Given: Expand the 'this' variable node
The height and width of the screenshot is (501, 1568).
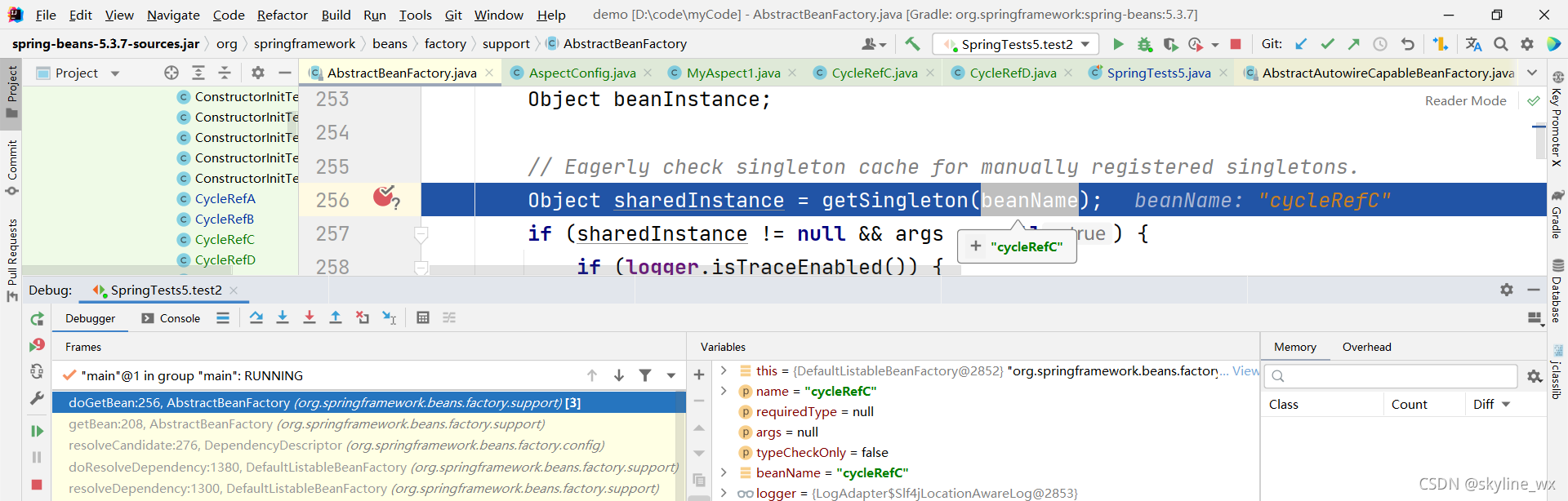Looking at the screenshot, I should click(x=723, y=370).
